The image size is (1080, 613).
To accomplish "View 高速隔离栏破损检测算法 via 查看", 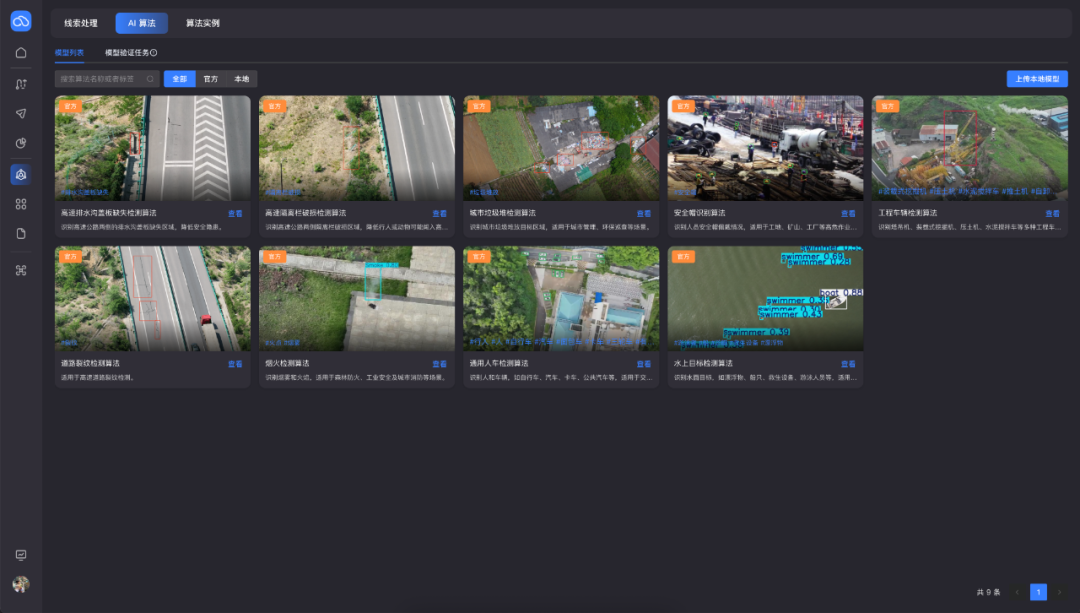I will [x=439, y=214].
